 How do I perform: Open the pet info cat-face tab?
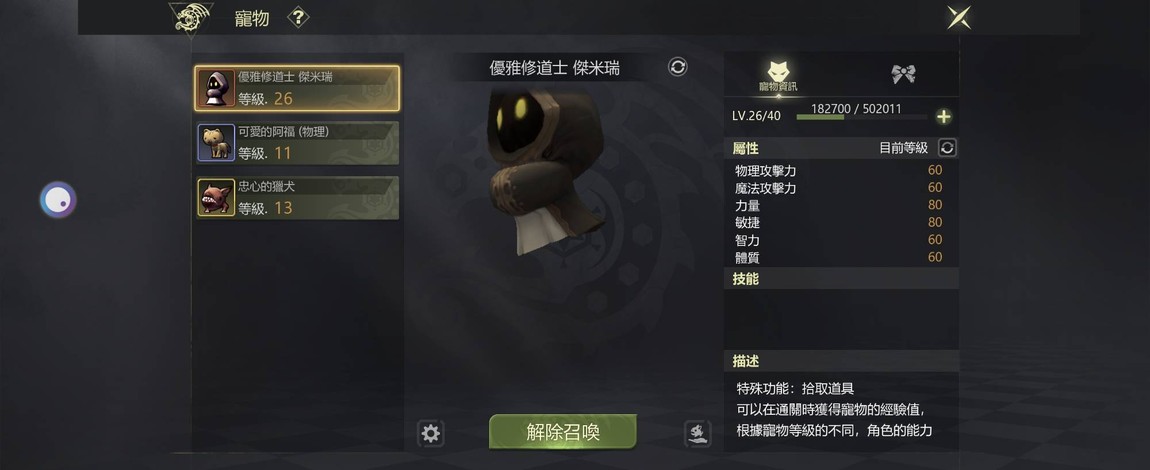[777, 76]
